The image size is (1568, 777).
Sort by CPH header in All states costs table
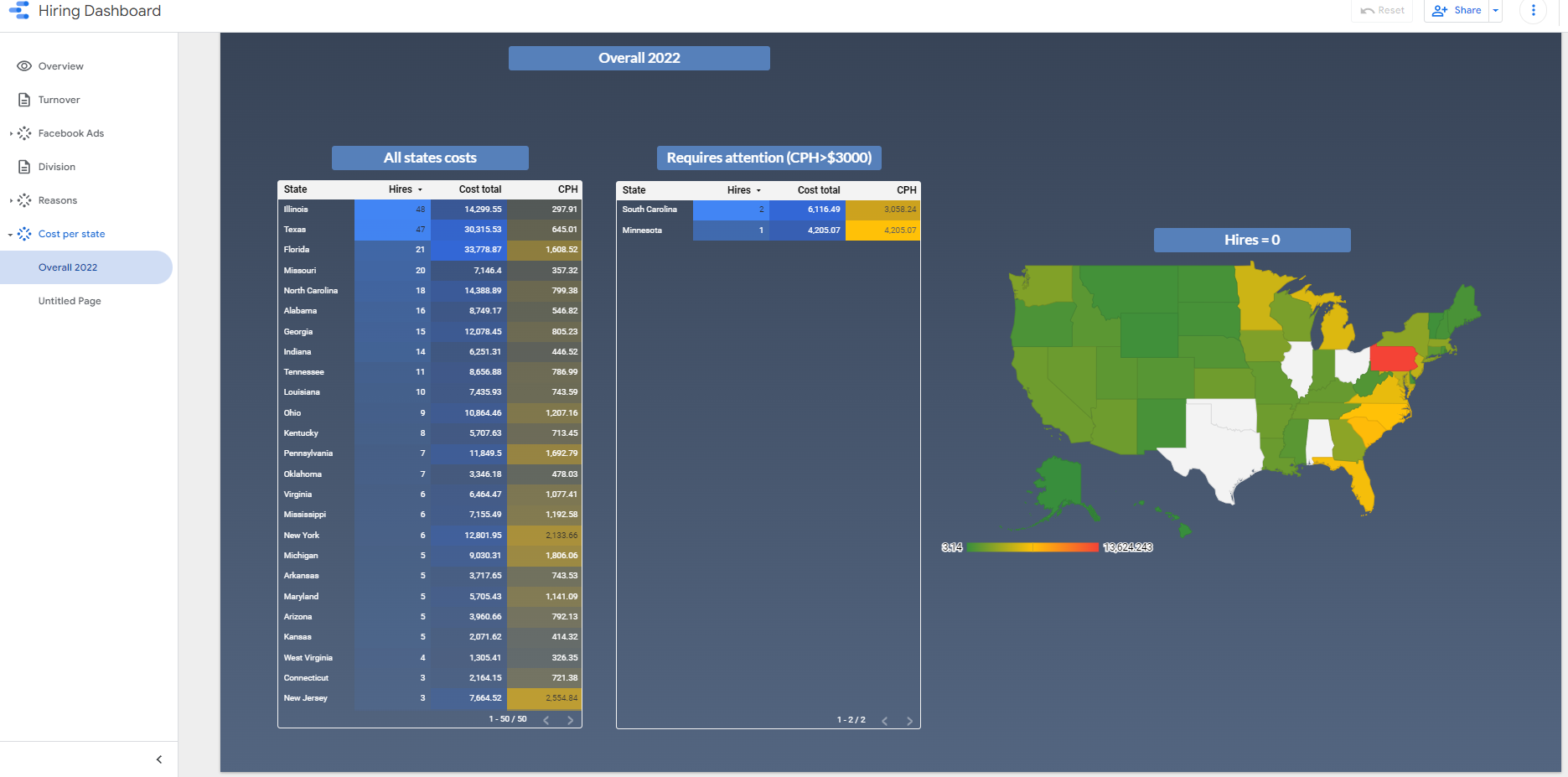[568, 189]
